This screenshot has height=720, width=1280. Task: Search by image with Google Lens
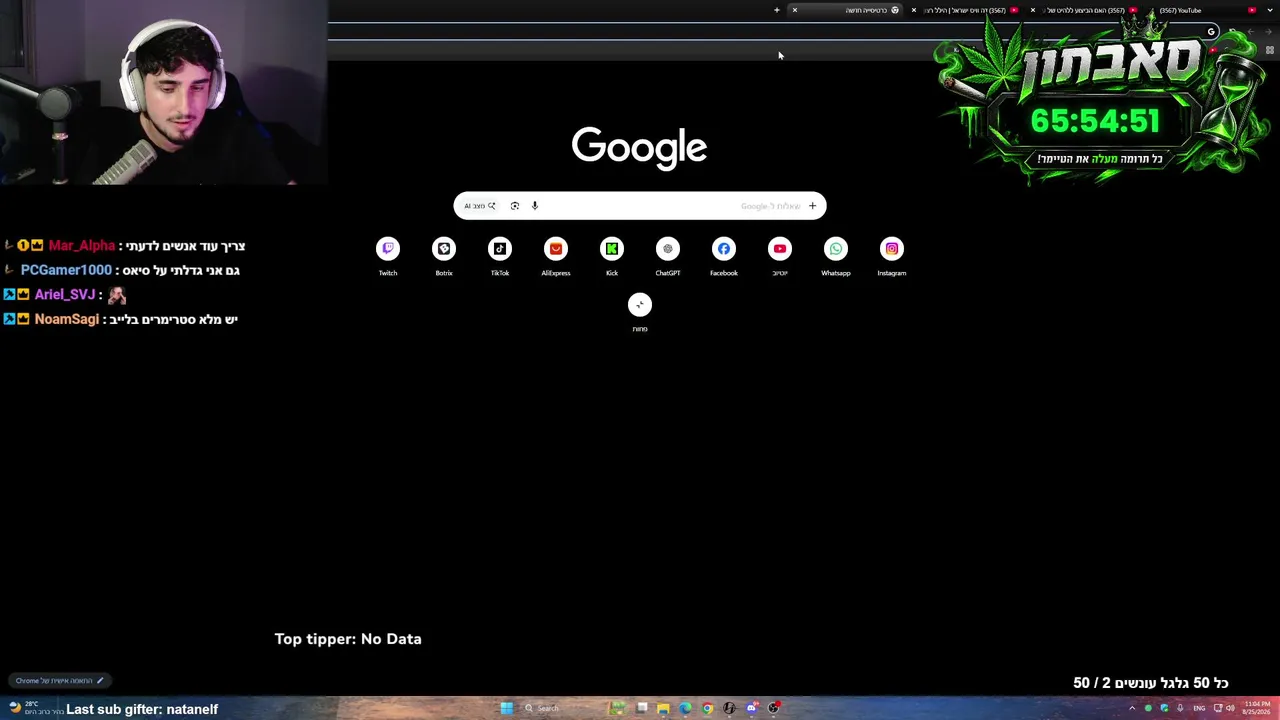(515, 206)
